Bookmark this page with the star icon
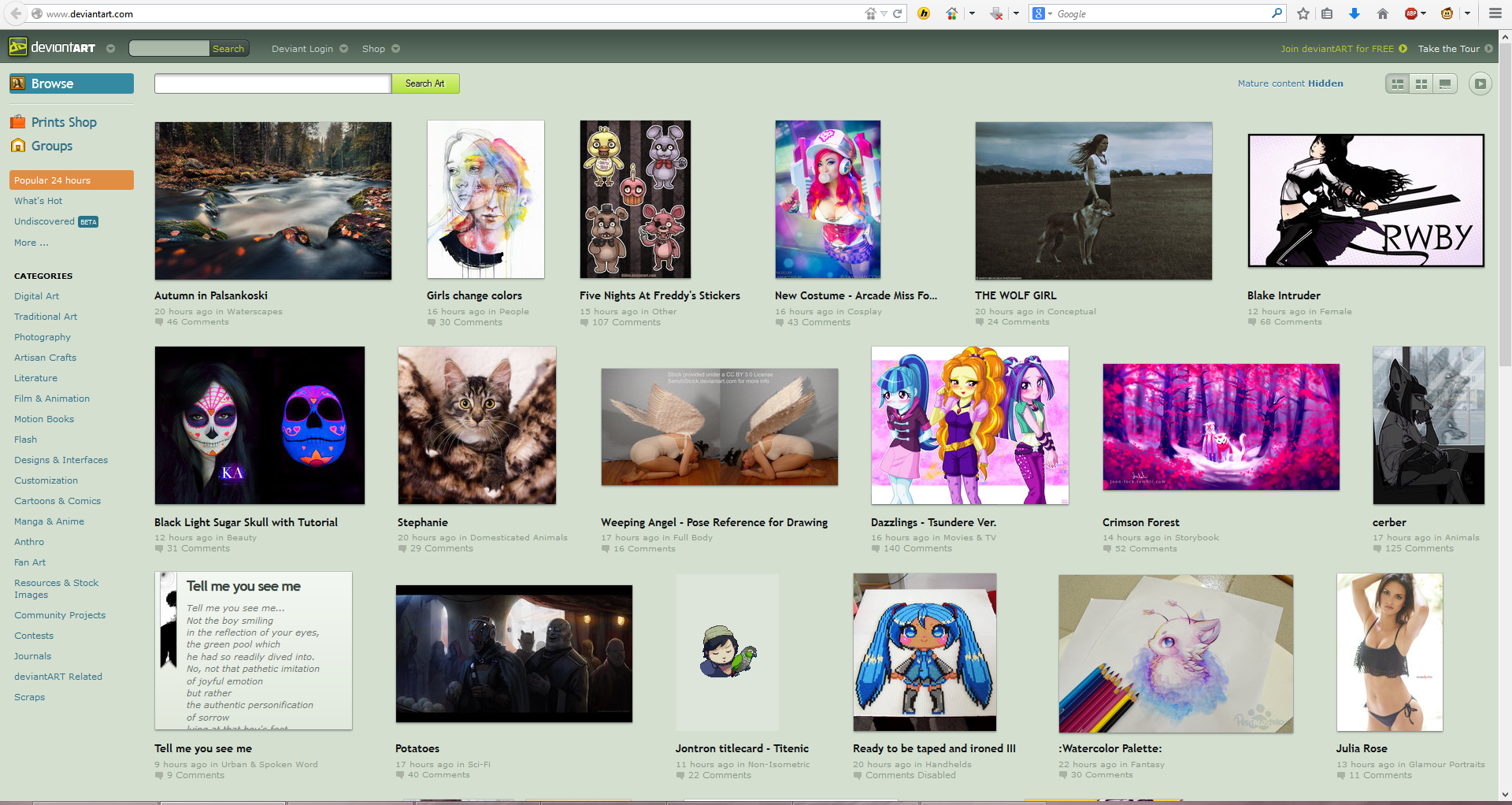Image resolution: width=1512 pixels, height=805 pixels. click(x=1303, y=13)
